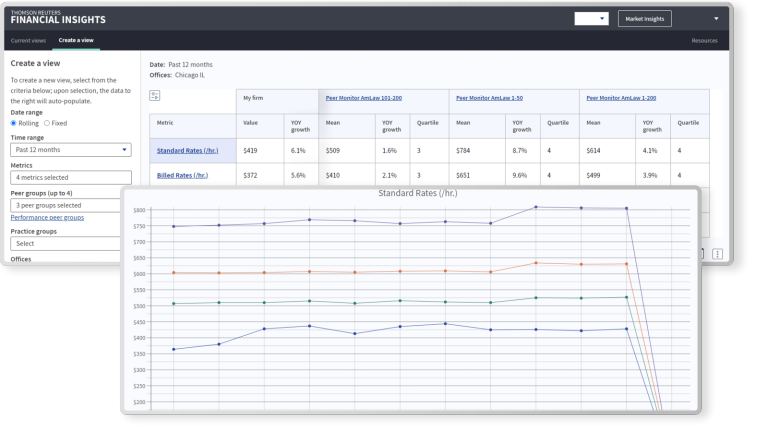The image size is (768, 432).
Task: Click the Standard Rates (/hr.) metric link
Action: (187, 150)
